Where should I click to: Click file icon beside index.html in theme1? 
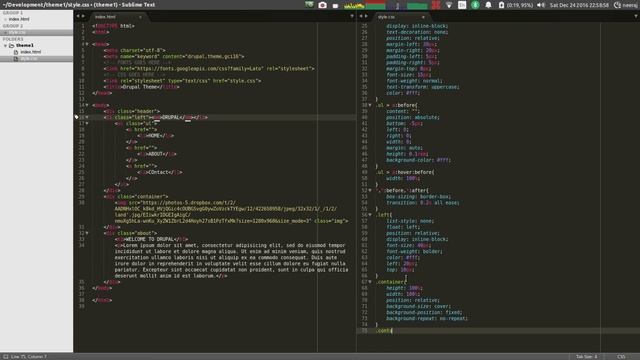point(16,52)
